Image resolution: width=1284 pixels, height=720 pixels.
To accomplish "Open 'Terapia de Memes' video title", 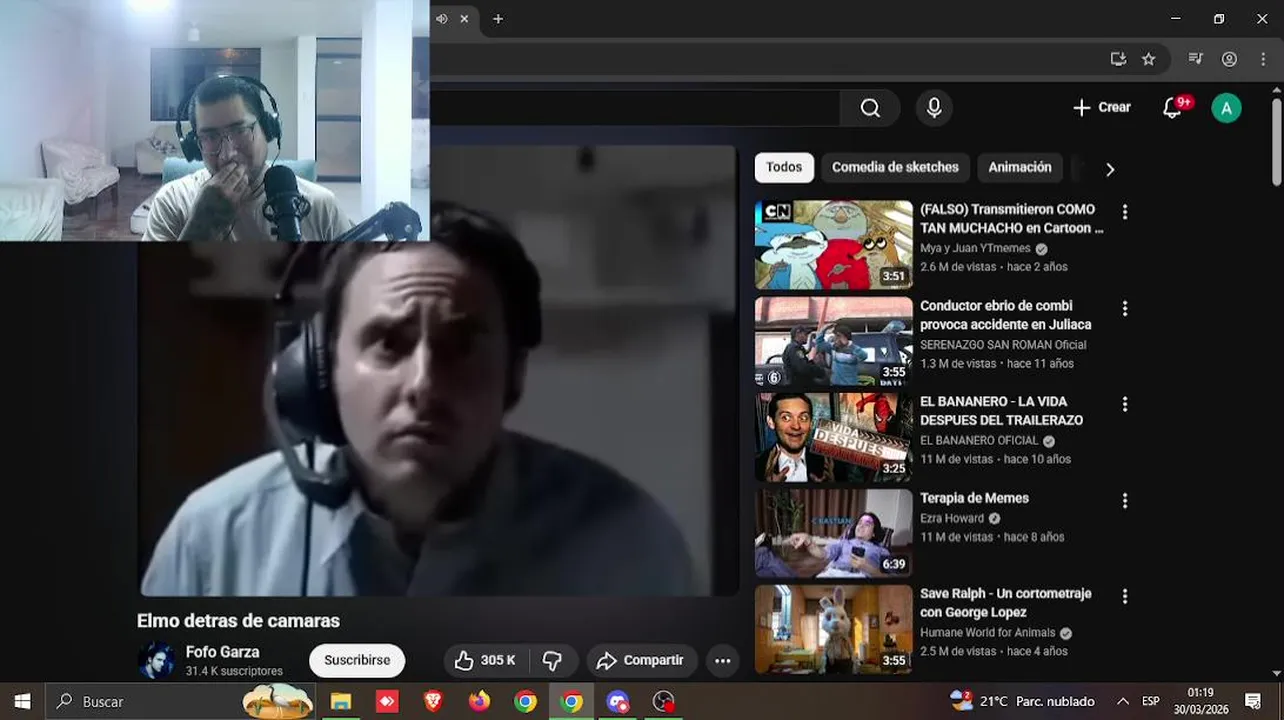I will click(x=974, y=498).
